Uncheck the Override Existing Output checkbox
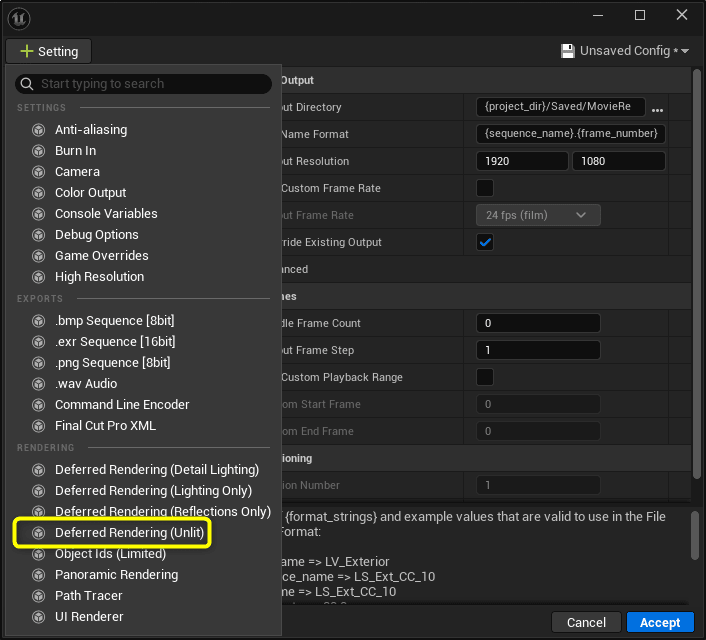This screenshot has width=706, height=640. coord(485,242)
